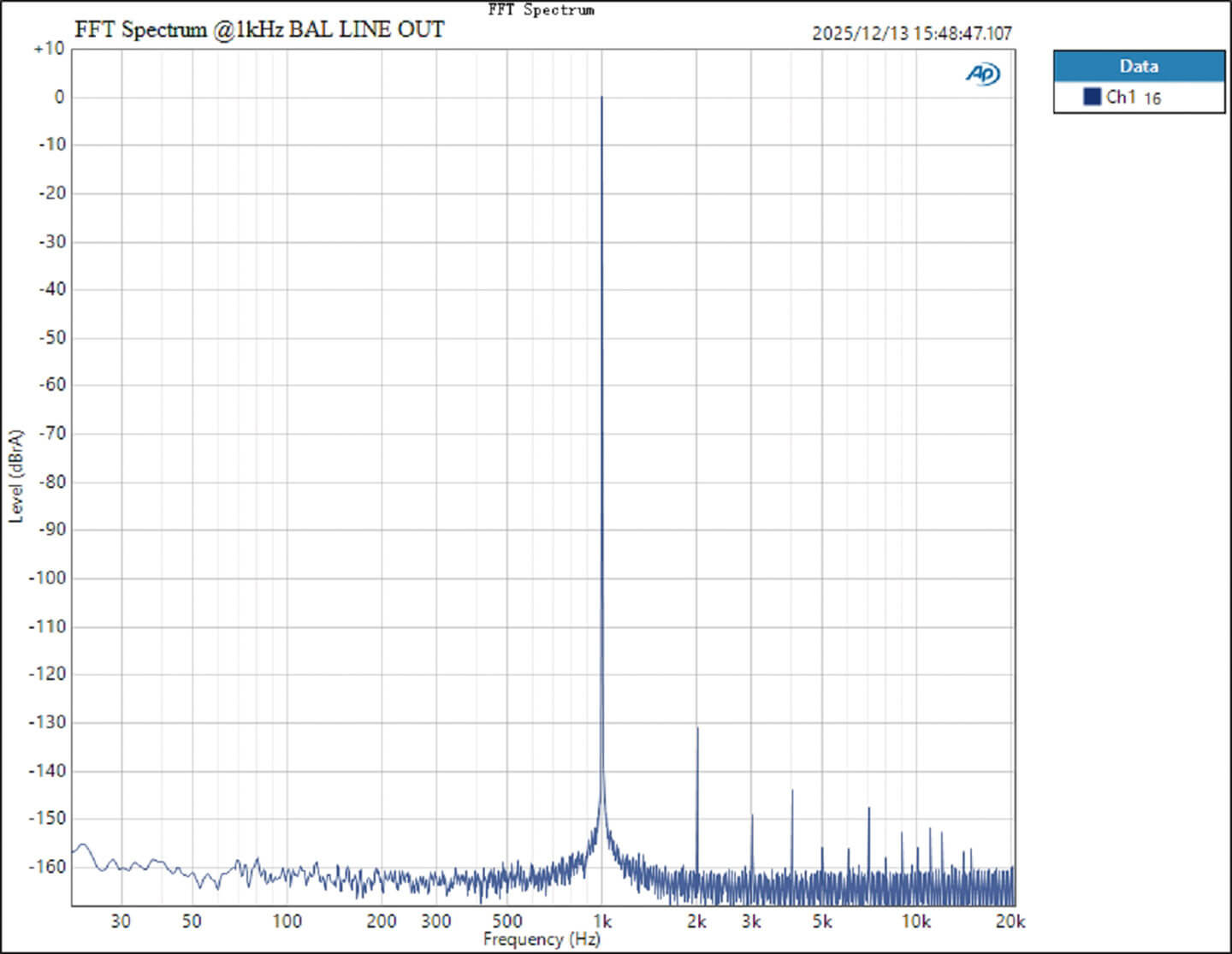Select the Ch1 color swatch in legend
Viewport: 1232px width, 954px height.
pyautogui.click(x=1092, y=97)
